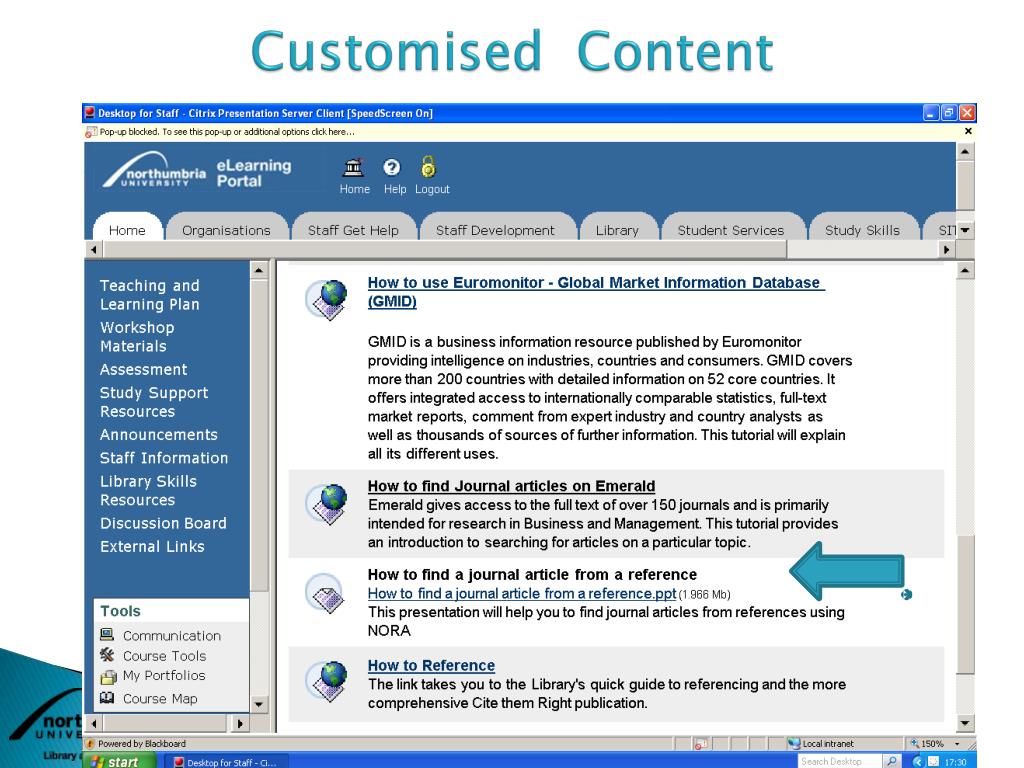The image size is (1024, 768).
Task: Open Desktop for Staff taskbar item
Action: click(226, 762)
